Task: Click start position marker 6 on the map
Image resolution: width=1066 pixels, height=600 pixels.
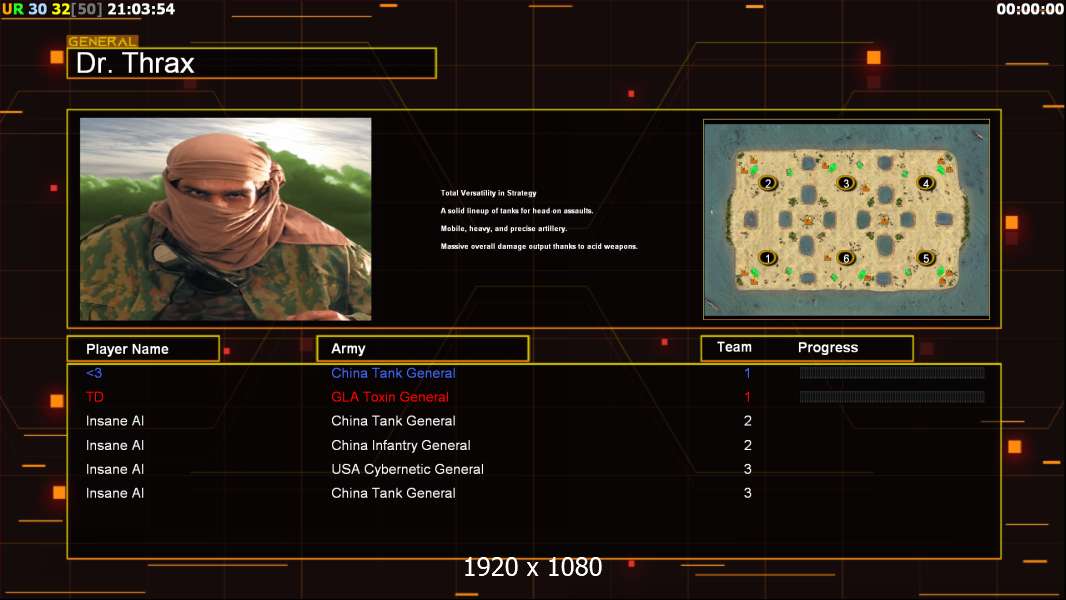Action: [846, 258]
